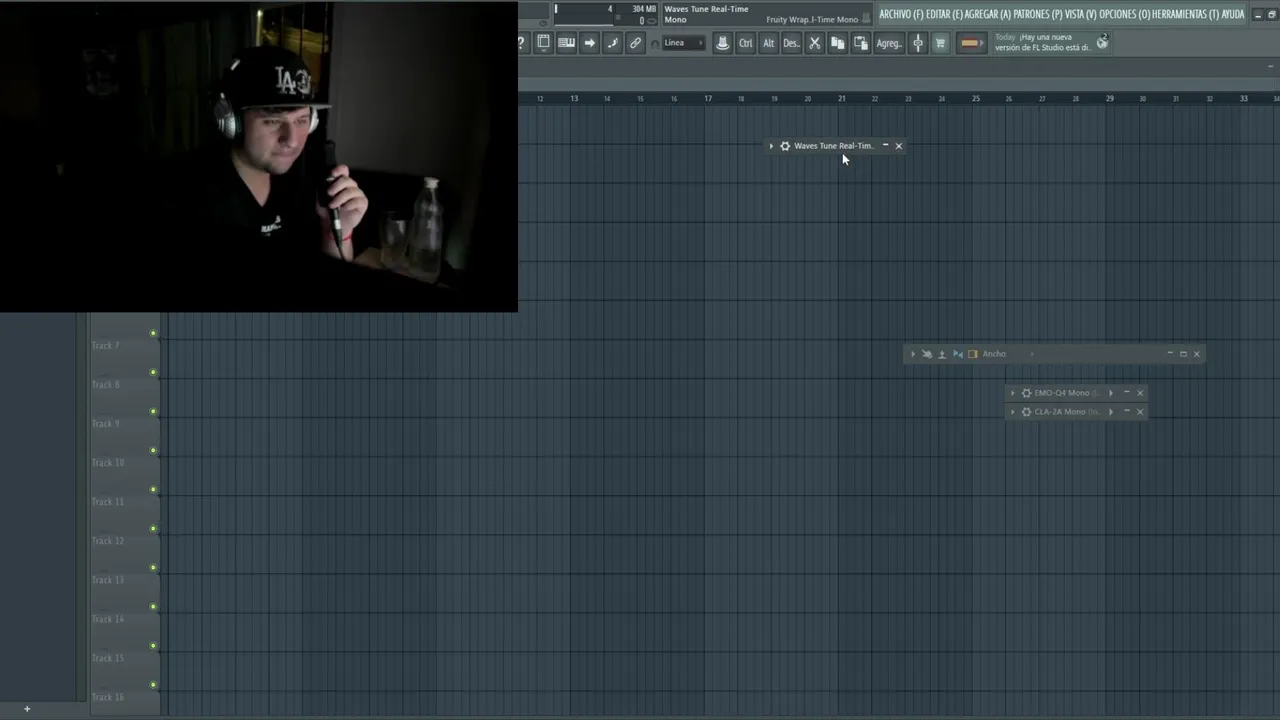Expand the CLA-2A Mono left menu arrow

click(1012, 412)
